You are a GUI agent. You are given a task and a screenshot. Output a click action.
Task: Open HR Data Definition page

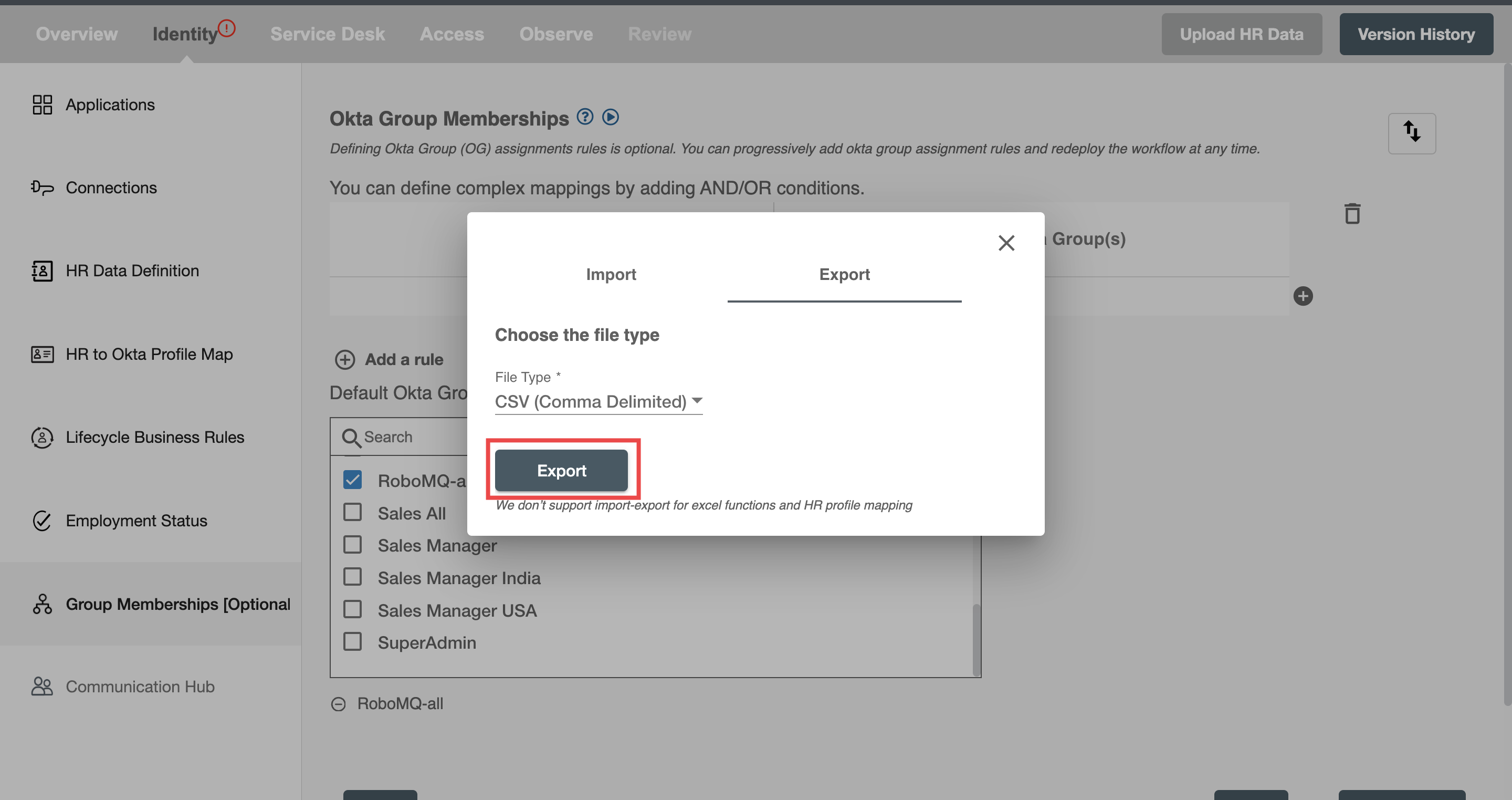point(133,271)
